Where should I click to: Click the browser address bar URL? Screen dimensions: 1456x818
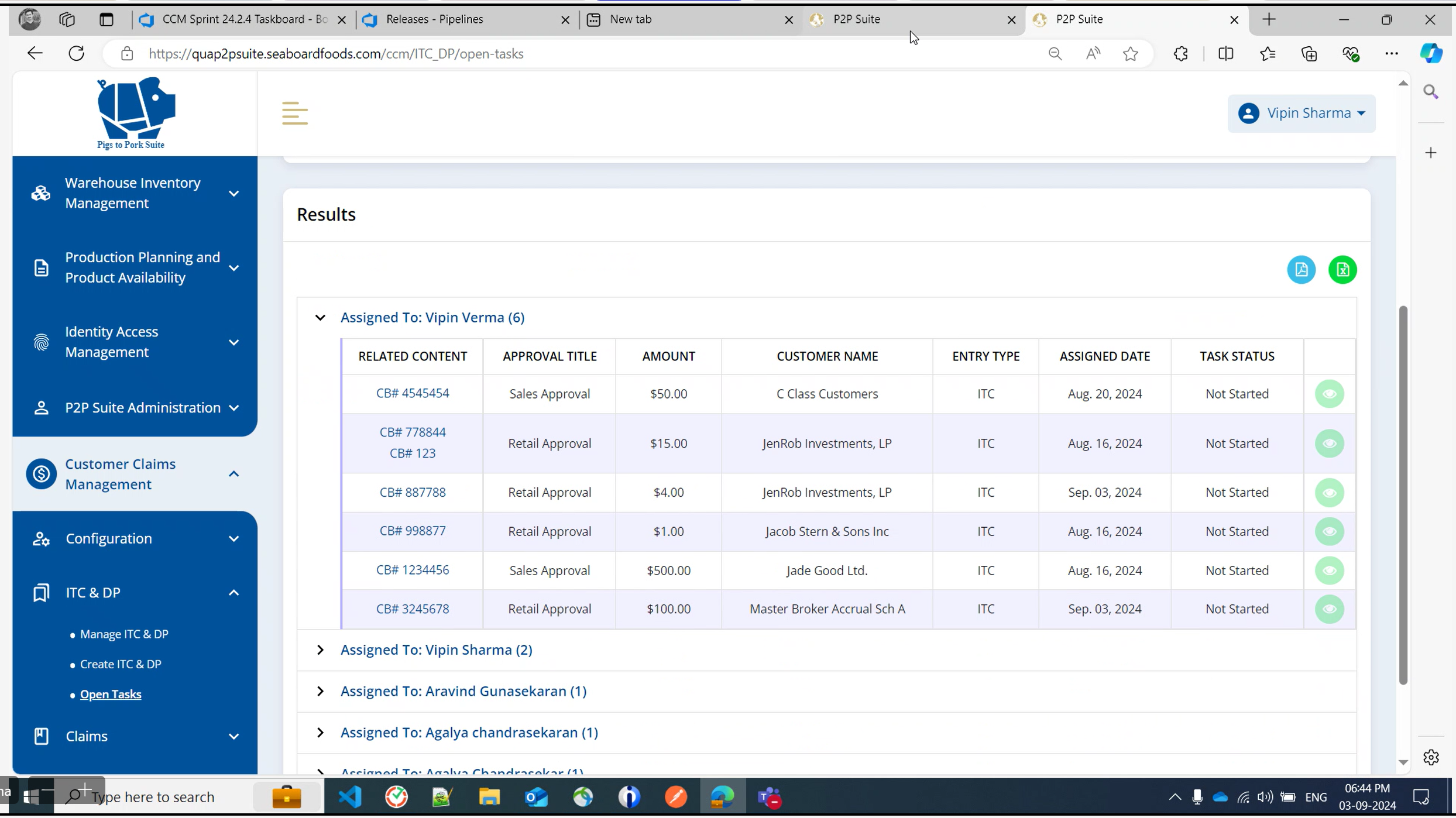tap(336, 54)
